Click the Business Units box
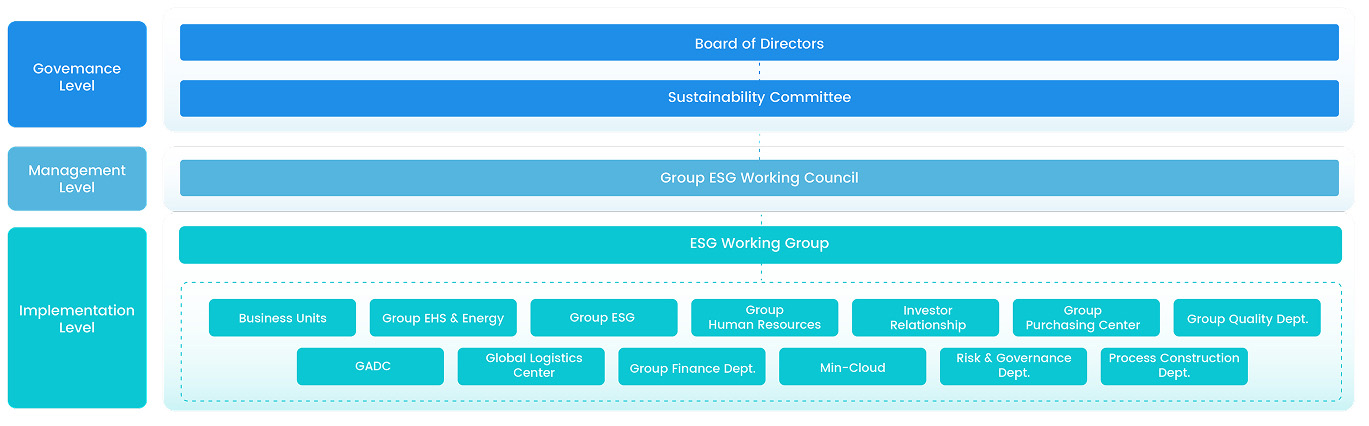 282,318
